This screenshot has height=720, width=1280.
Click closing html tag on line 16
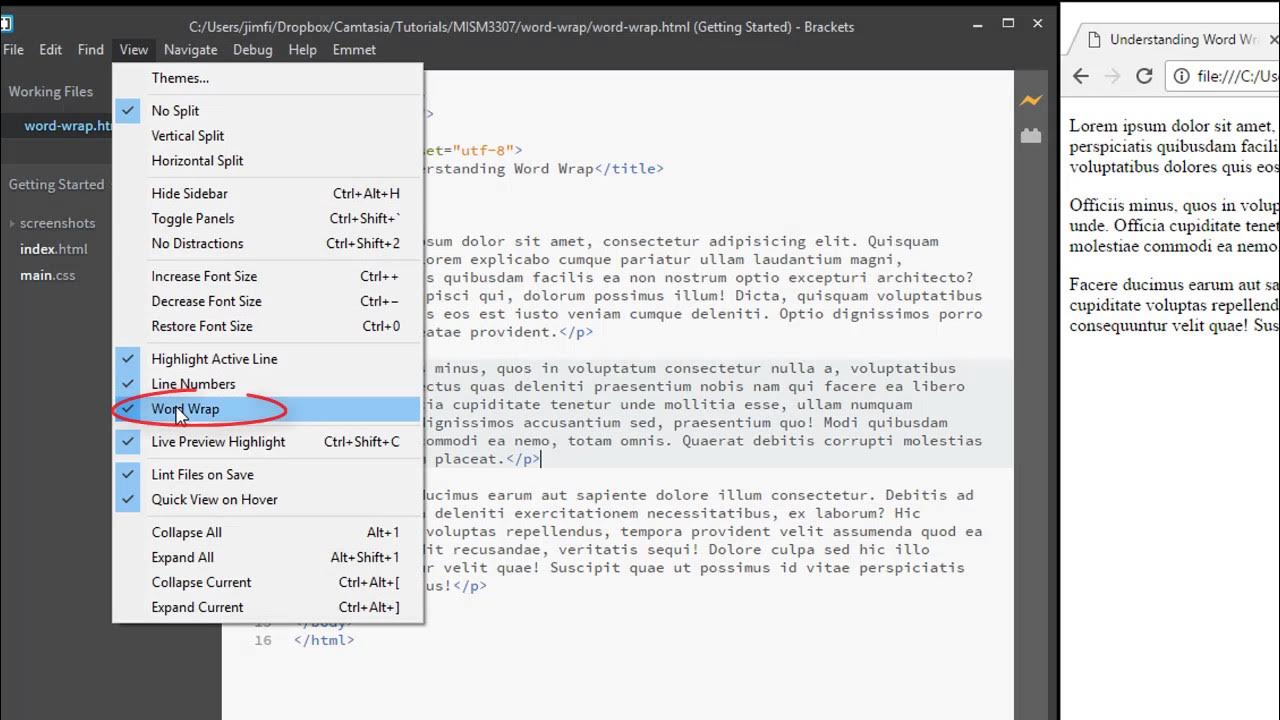point(324,640)
